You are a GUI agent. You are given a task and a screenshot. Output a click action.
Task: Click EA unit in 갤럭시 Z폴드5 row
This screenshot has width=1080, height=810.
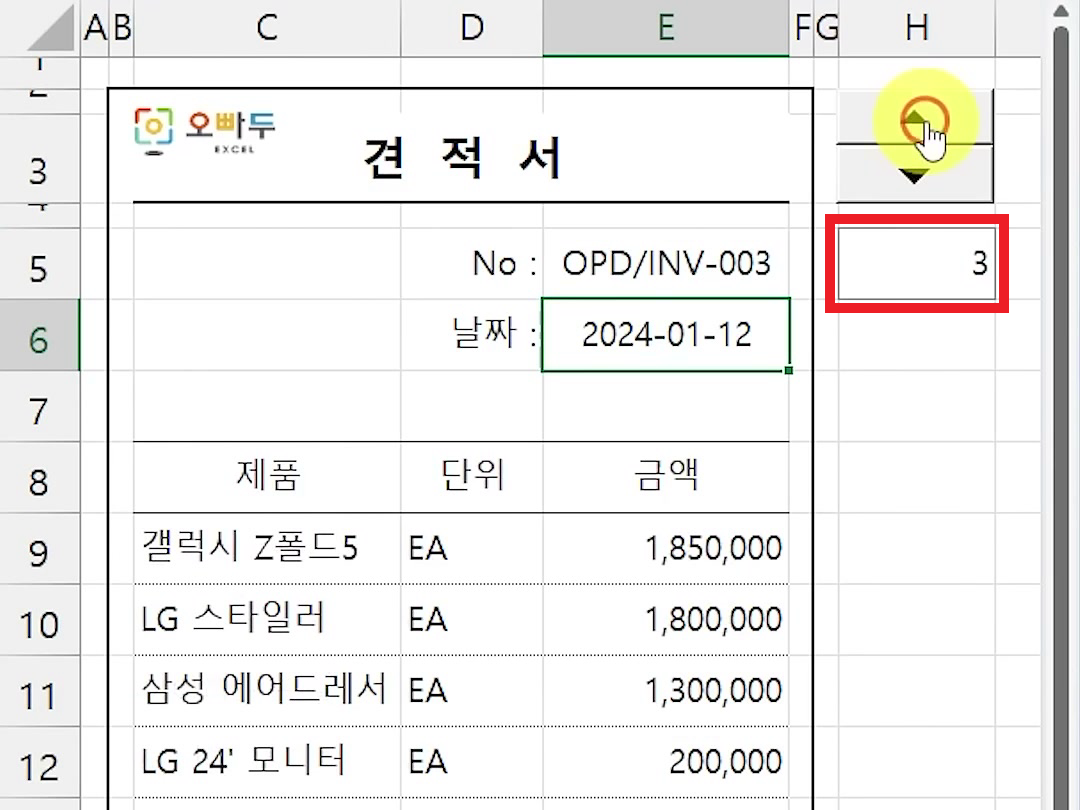pos(428,550)
